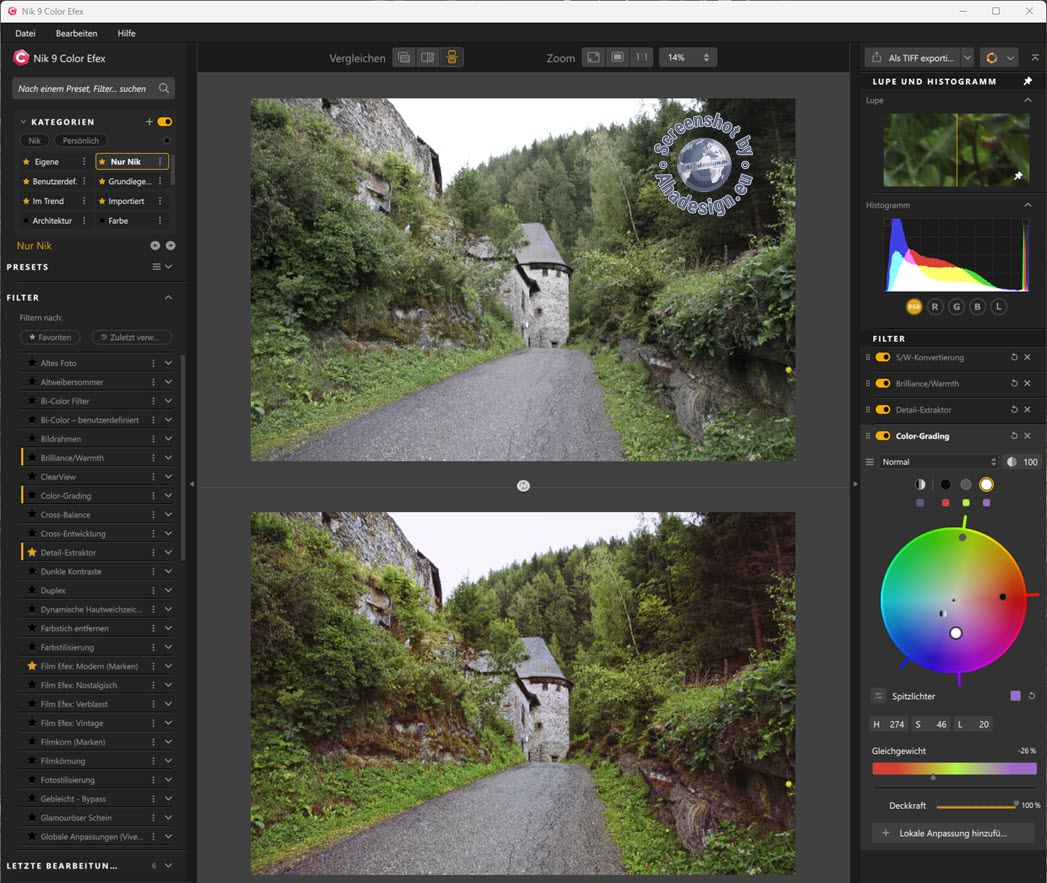Open the 14% zoom level dropdown
This screenshot has width=1047, height=883.
coord(687,57)
